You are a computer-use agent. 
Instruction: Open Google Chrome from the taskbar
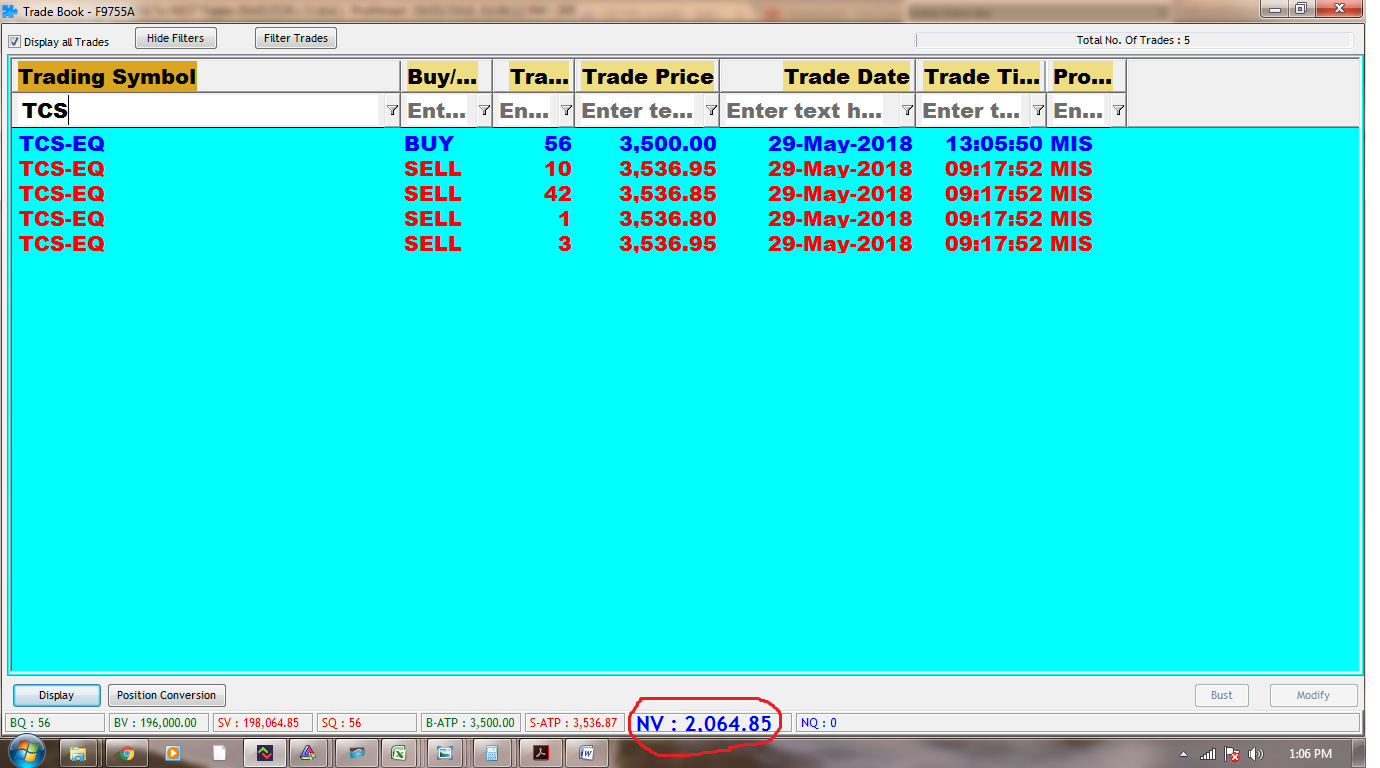126,753
